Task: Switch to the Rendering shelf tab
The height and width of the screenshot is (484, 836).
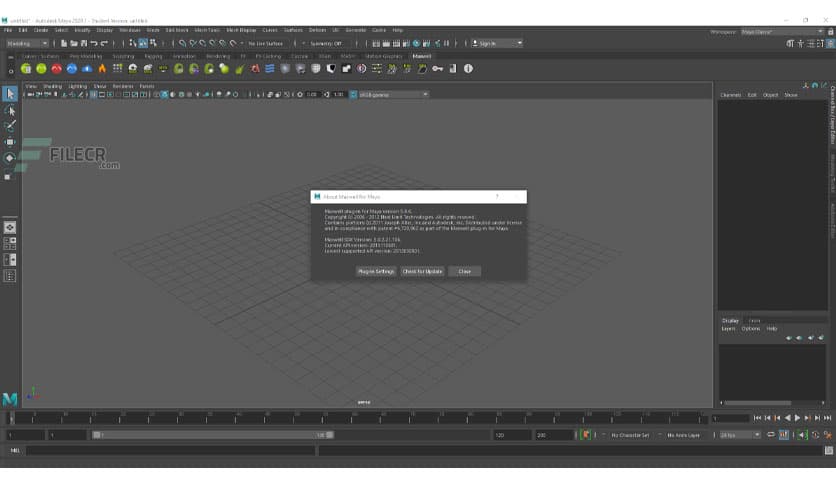Action: (x=218, y=56)
